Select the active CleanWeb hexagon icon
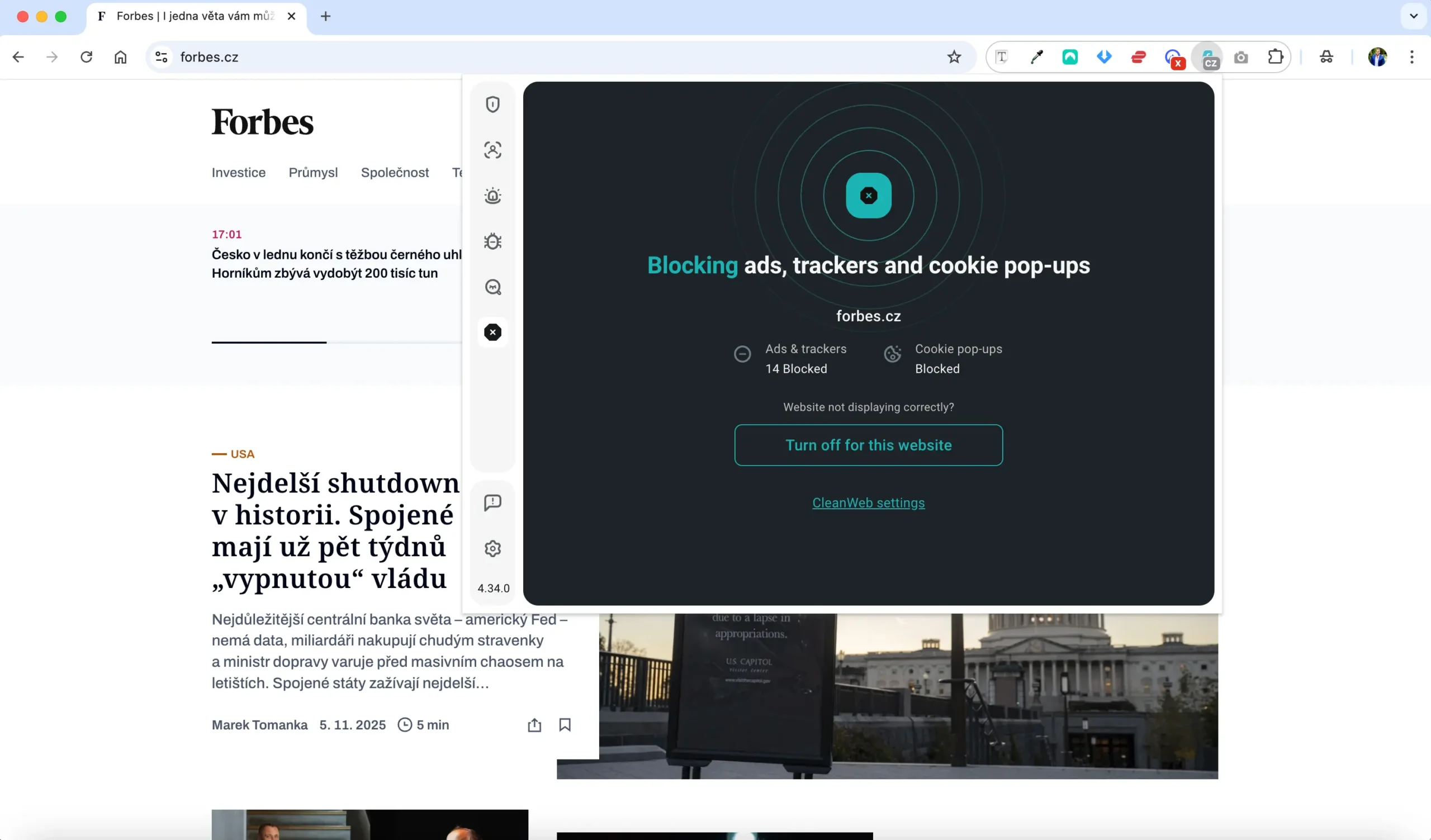 (x=492, y=332)
